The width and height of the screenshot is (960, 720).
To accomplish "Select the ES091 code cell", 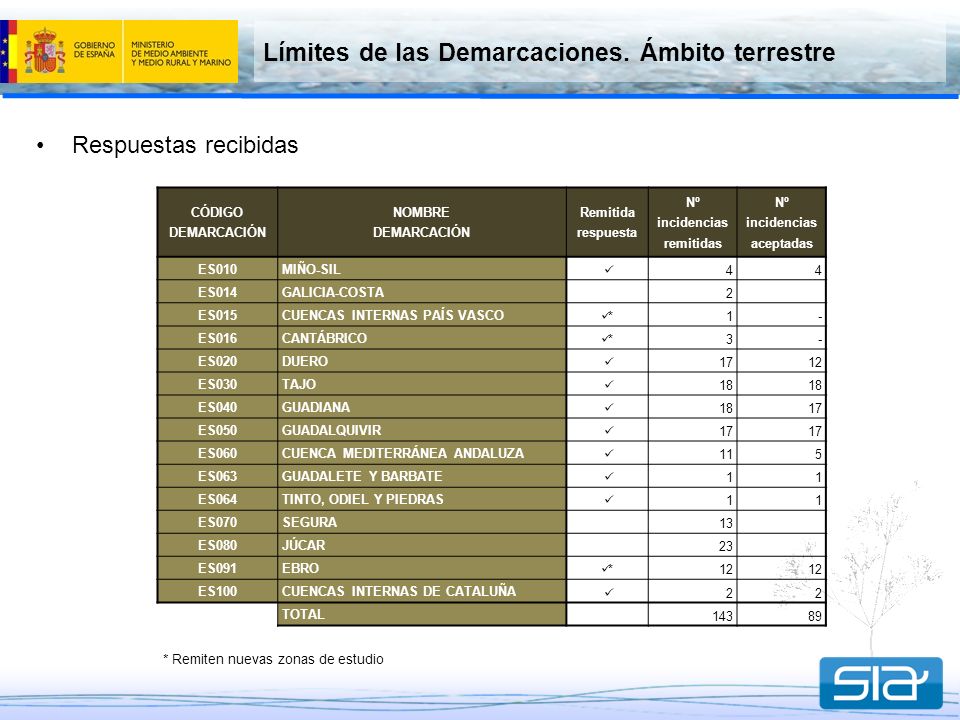I will pos(217,568).
